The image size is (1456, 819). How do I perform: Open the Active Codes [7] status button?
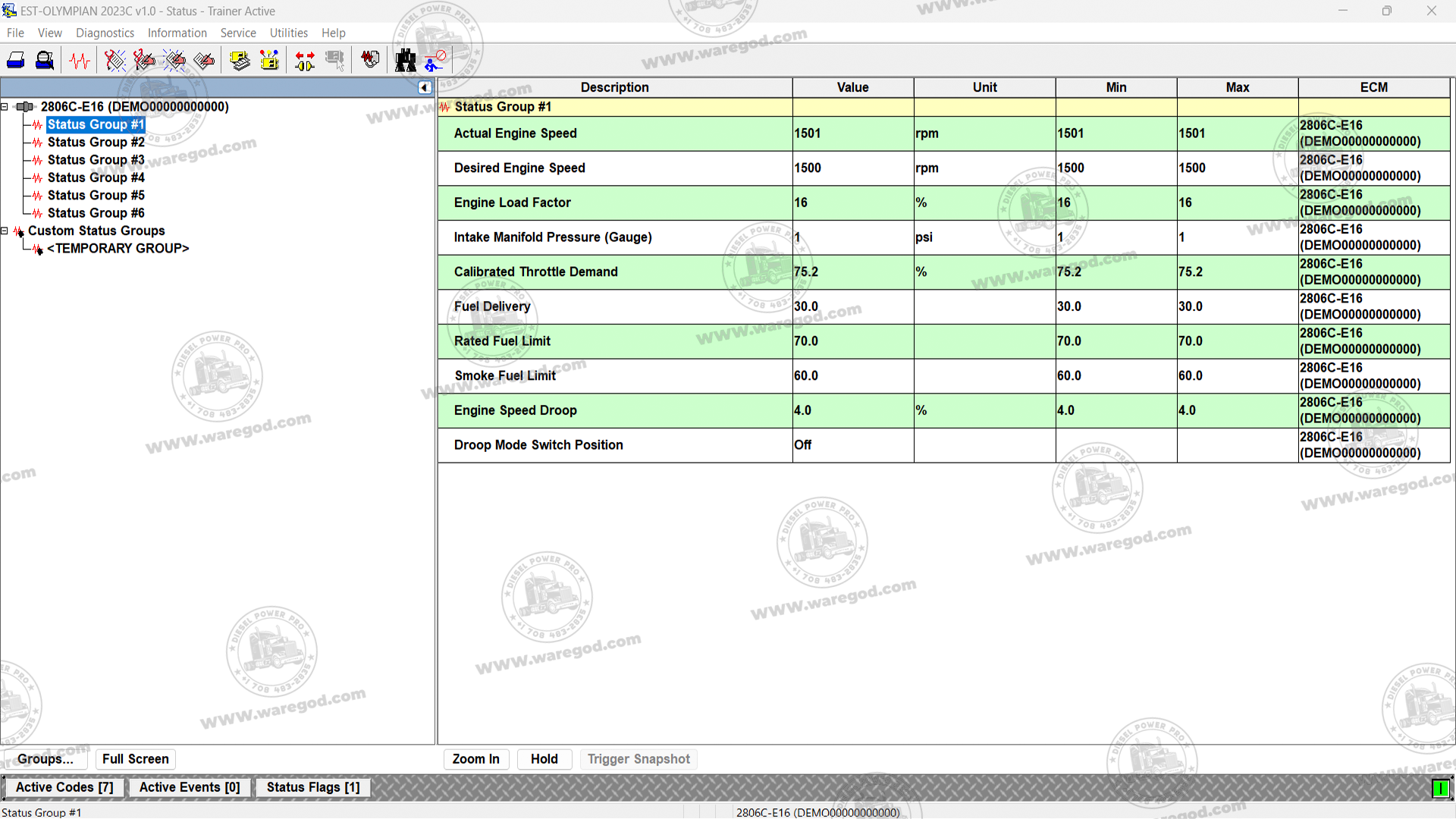[x=64, y=787]
